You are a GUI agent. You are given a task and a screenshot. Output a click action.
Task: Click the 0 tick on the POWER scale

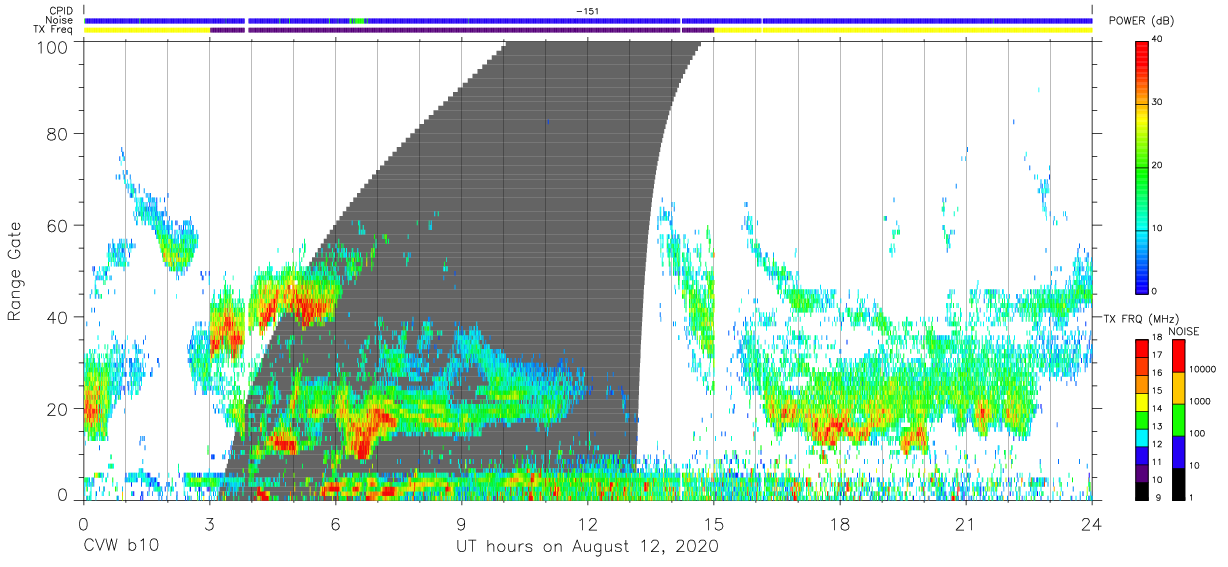[1154, 291]
